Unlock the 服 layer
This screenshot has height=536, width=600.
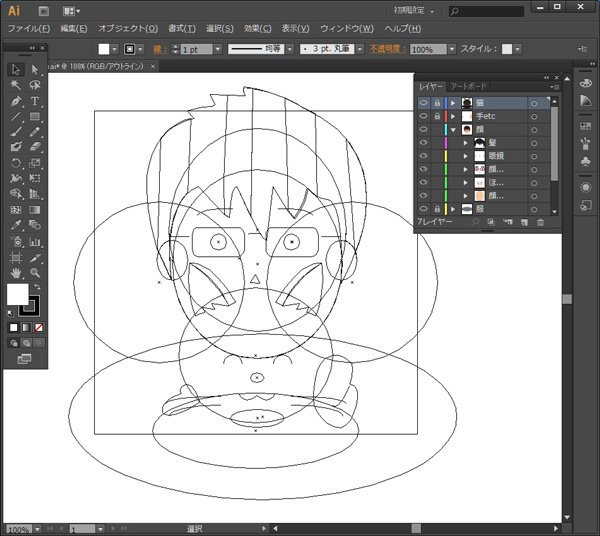click(437, 209)
